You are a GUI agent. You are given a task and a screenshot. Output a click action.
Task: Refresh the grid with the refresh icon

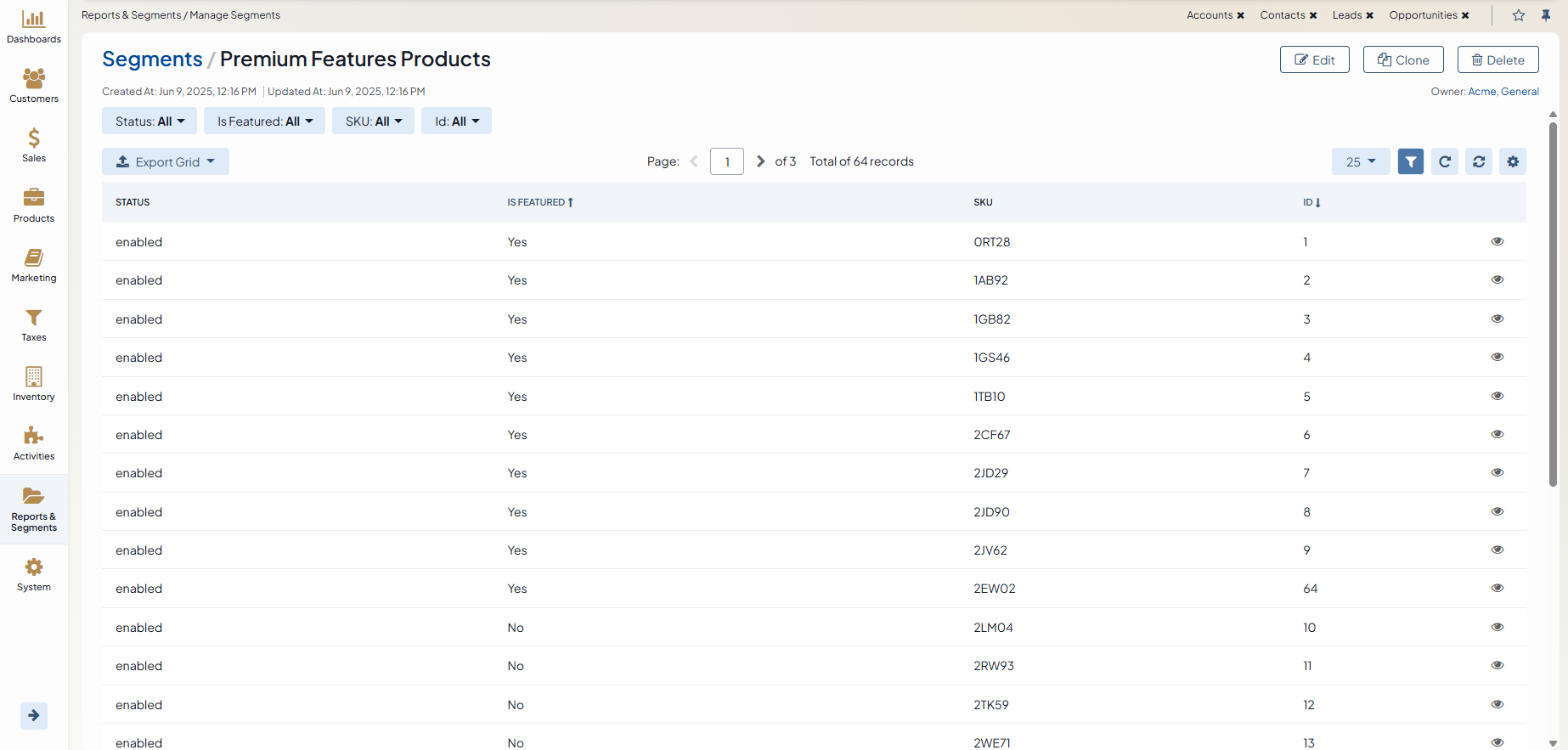click(1445, 161)
